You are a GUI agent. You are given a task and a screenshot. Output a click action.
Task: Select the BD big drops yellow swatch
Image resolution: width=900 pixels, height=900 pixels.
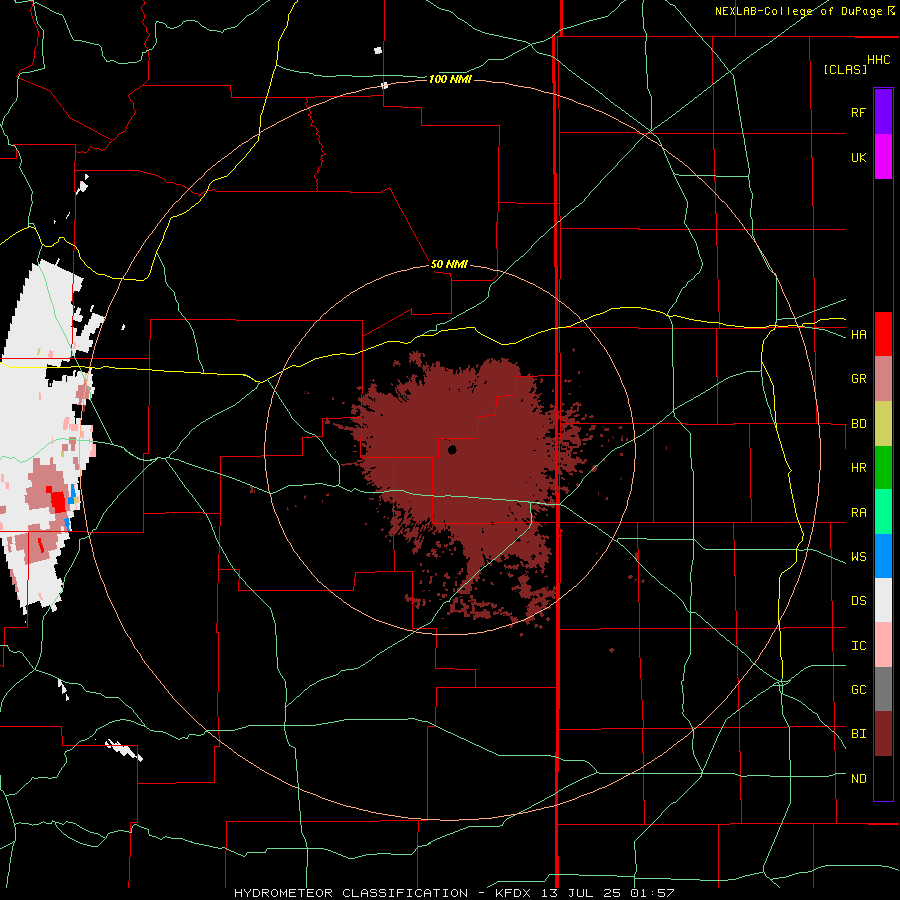click(883, 423)
